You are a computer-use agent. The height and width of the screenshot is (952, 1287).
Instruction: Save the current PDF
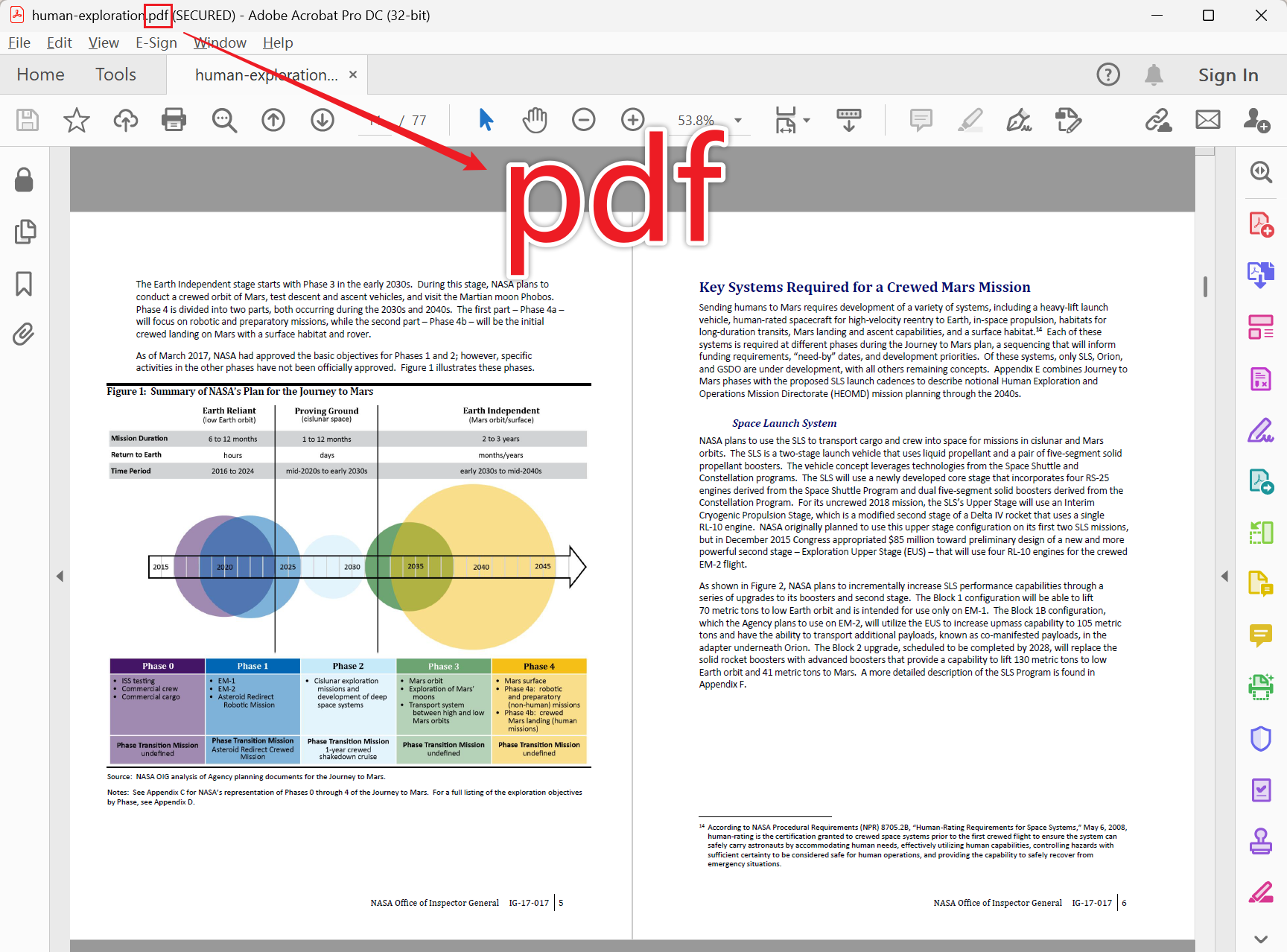pos(27,120)
